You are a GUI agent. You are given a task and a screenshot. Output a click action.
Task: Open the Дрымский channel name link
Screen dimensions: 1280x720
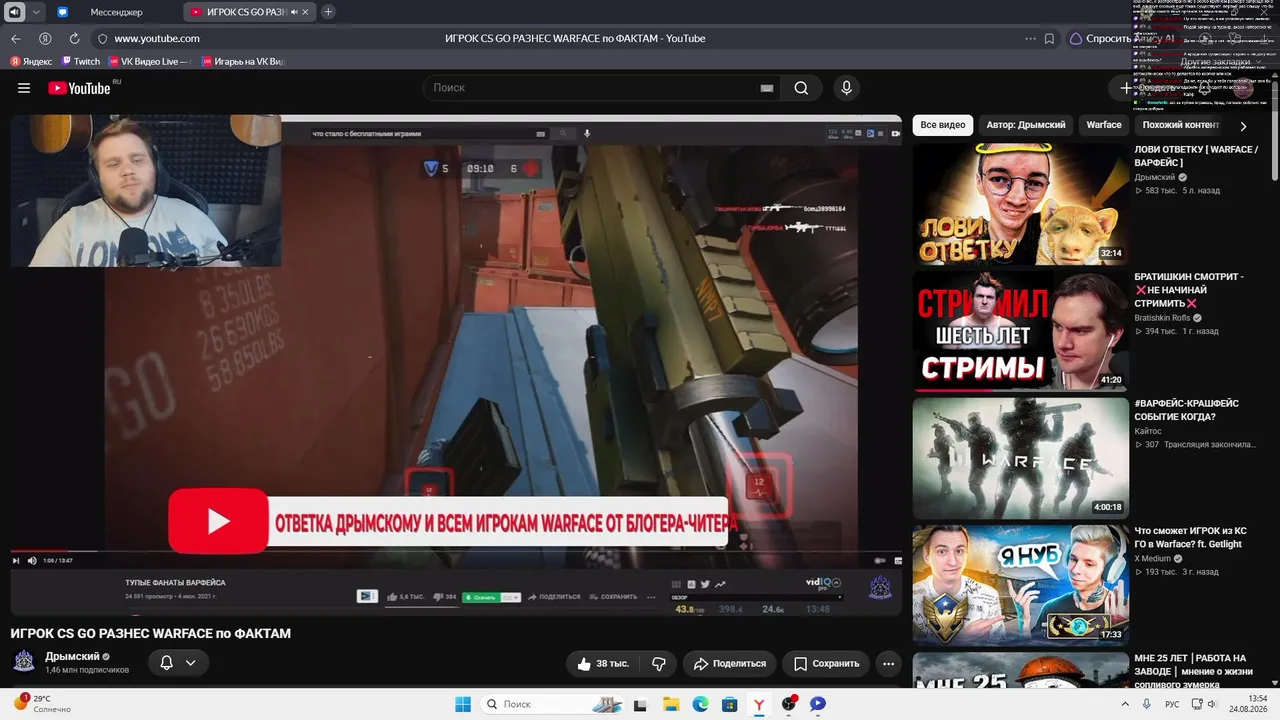(x=72, y=656)
